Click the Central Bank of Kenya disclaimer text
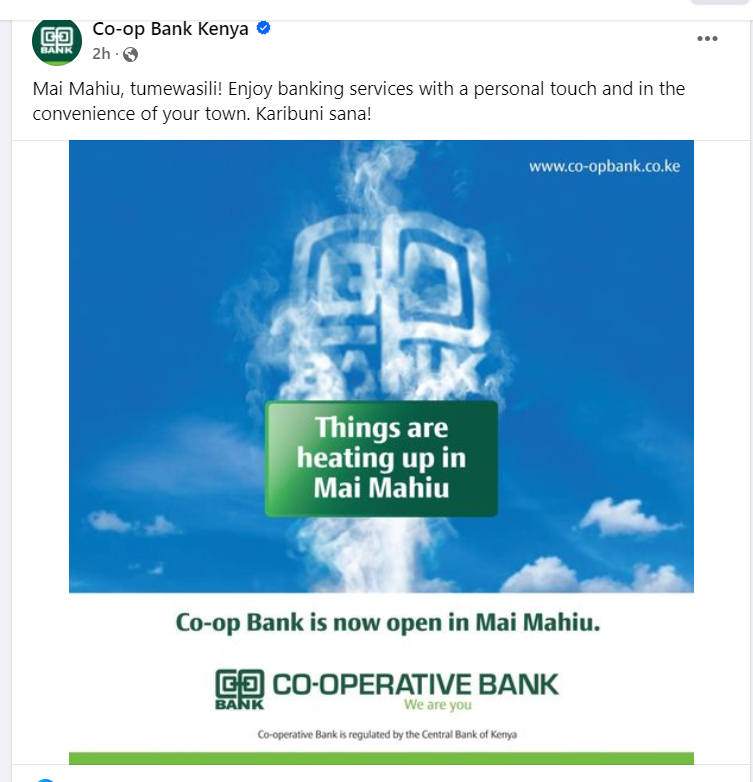The image size is (753, 782). (x=387, y=734)
